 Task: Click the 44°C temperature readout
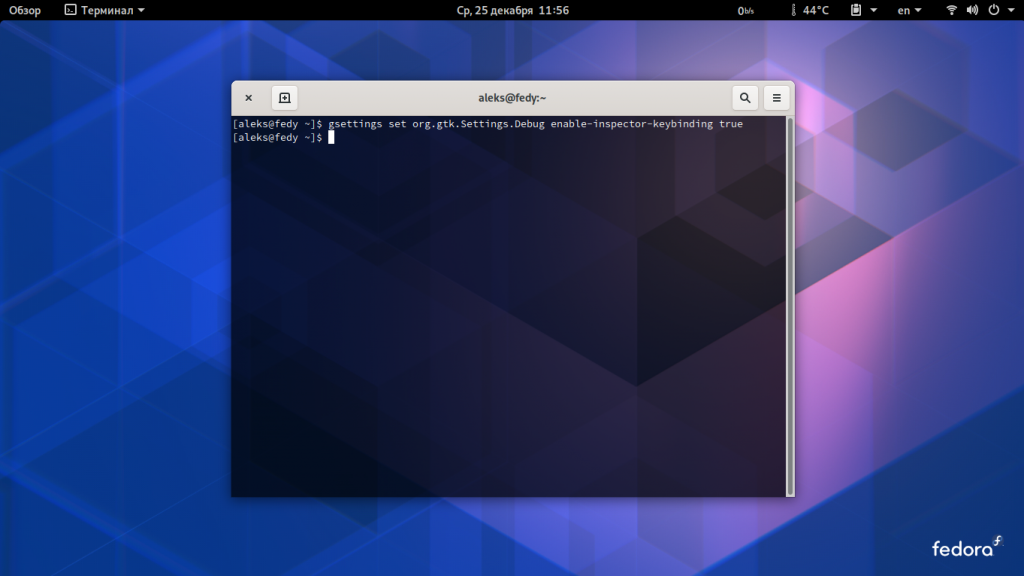[x=816, y=10]
